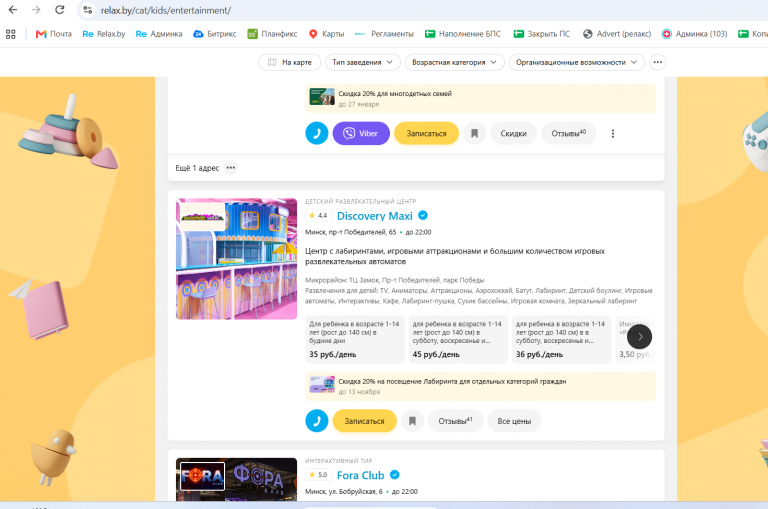Open the Закрыть ПС bookmark
768x509 pixels.
coord(542,34)
